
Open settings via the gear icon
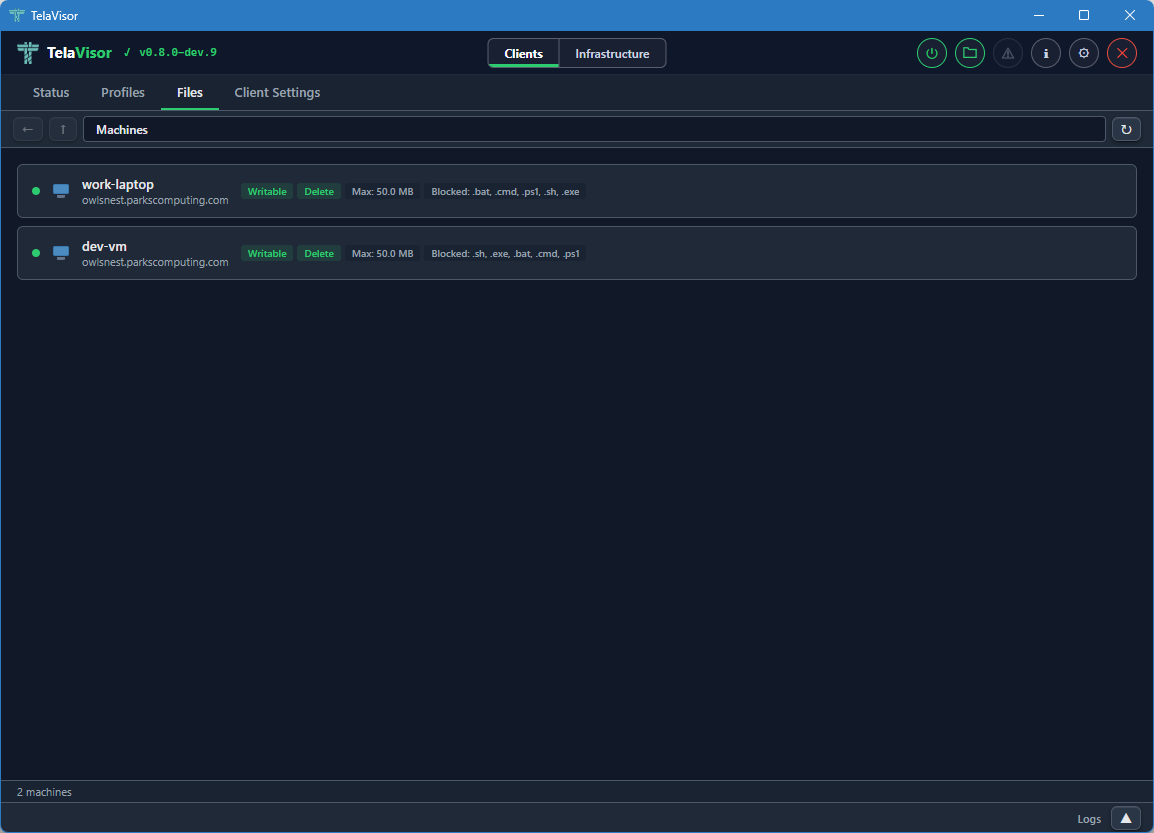coord(1083,53)
